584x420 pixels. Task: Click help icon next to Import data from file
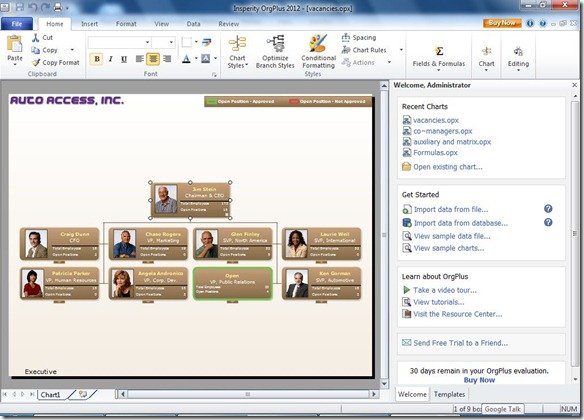(x=548, y=209)
